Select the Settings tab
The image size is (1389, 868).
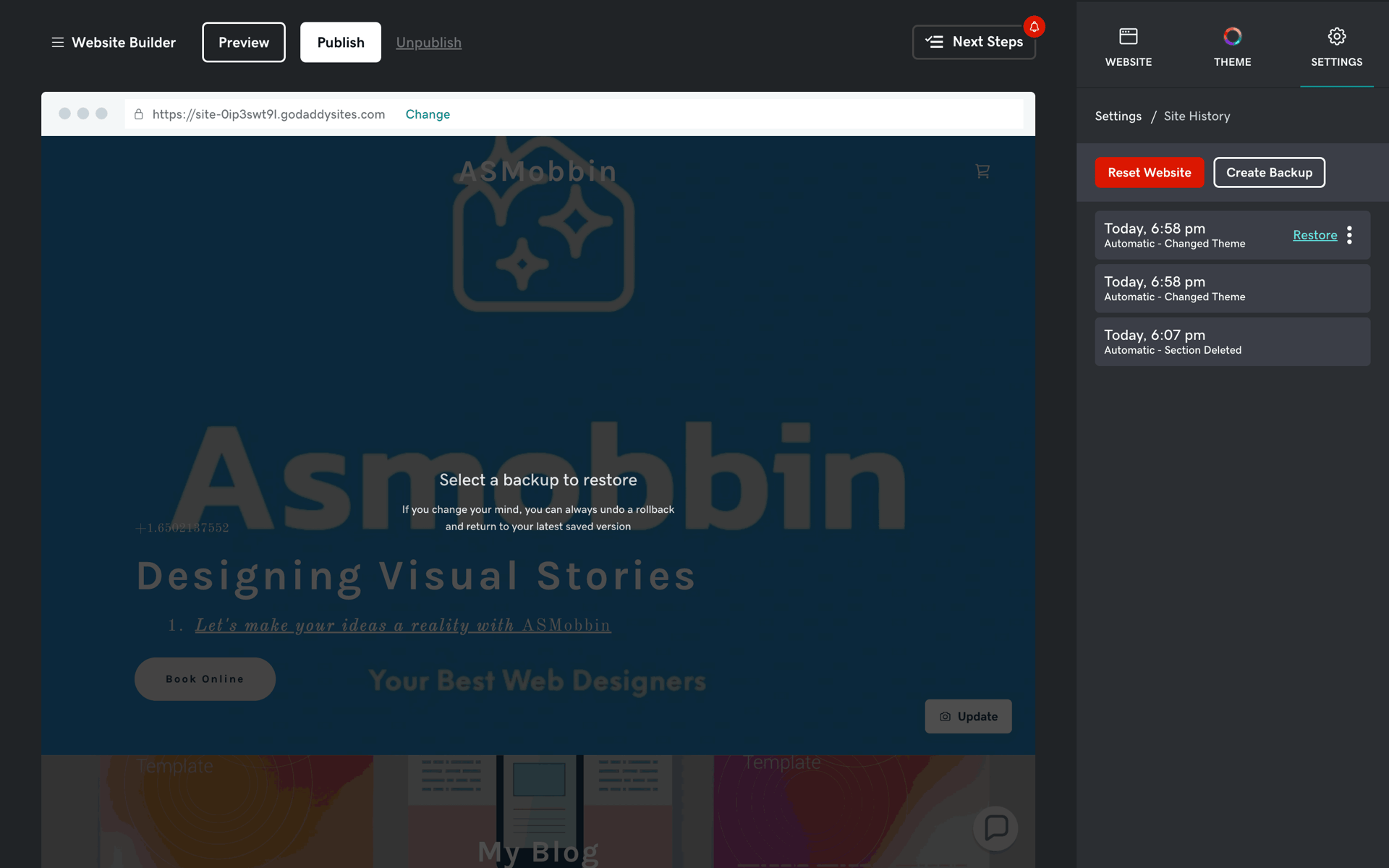click(x=1337, y=47)
